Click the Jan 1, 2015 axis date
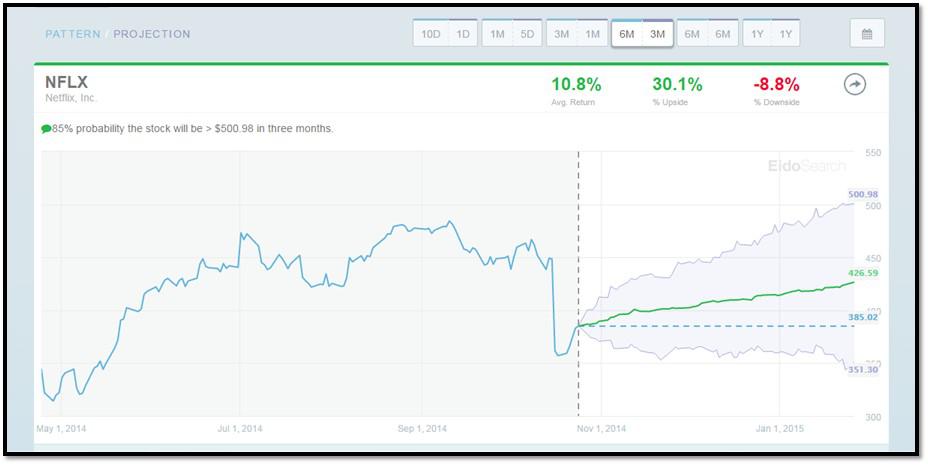 pyautogui.click(x=780, y=428)
